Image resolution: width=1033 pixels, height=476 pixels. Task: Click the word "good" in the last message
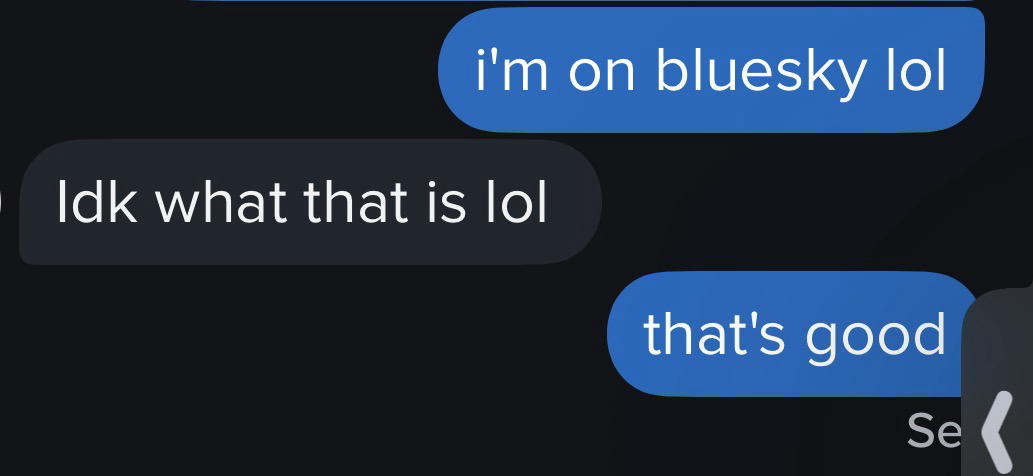tap(876, 337)
